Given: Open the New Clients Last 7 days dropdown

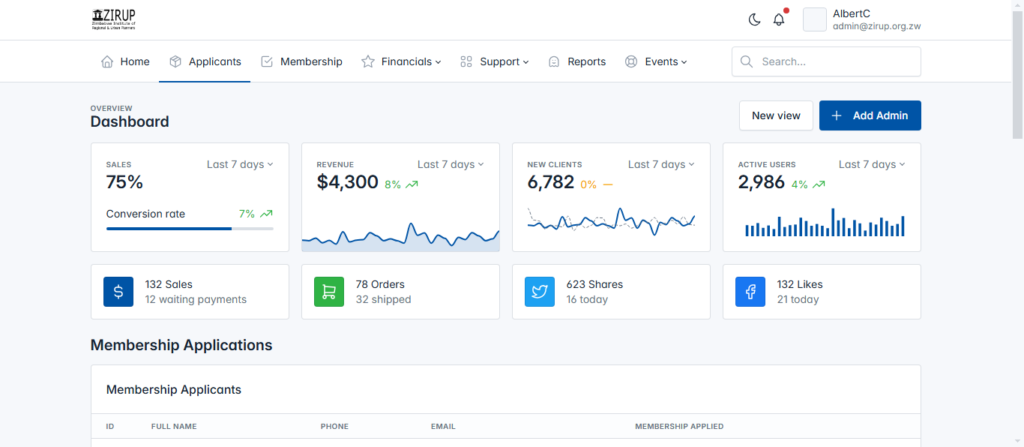Looking at the screenshot, I should click(x=661, y=164).
